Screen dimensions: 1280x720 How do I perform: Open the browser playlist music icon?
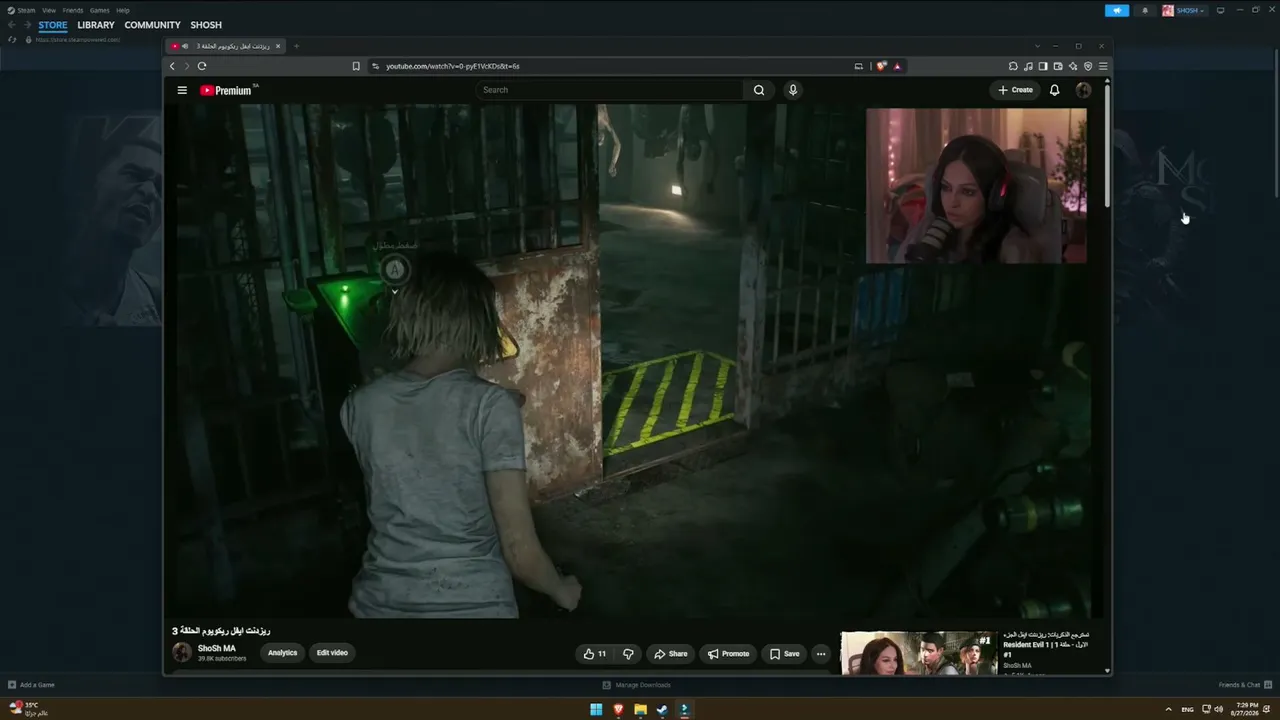[1028, 66]
